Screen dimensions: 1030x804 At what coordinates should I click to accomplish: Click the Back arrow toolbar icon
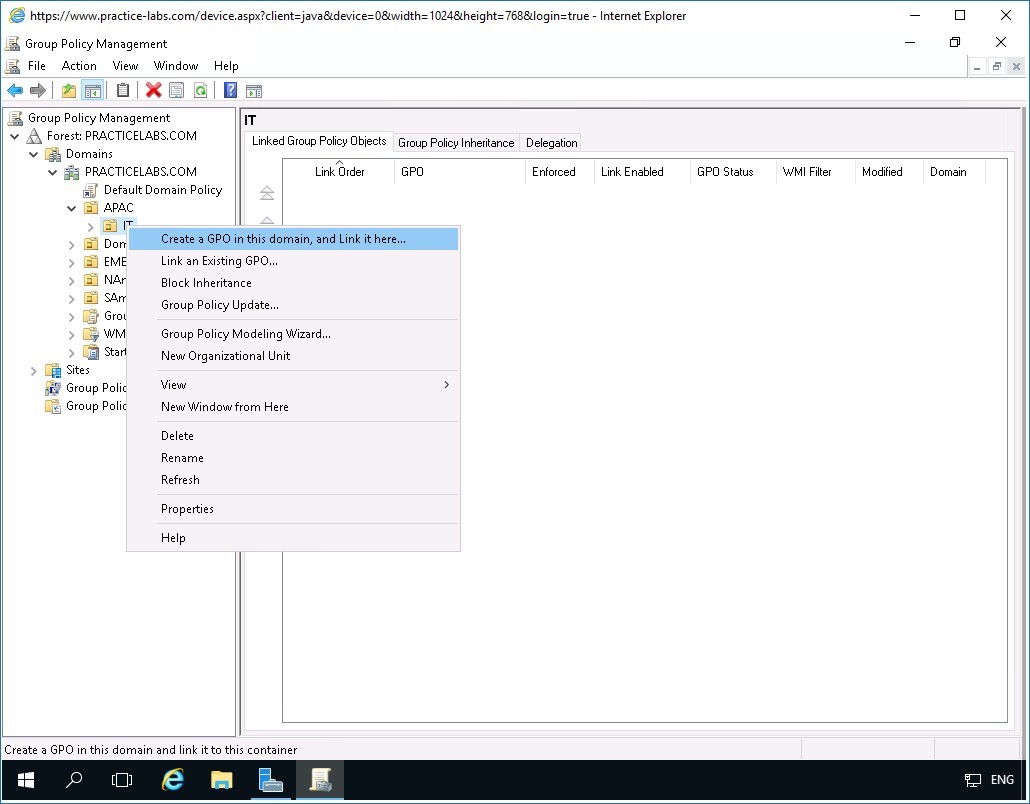tap(14, 91)
